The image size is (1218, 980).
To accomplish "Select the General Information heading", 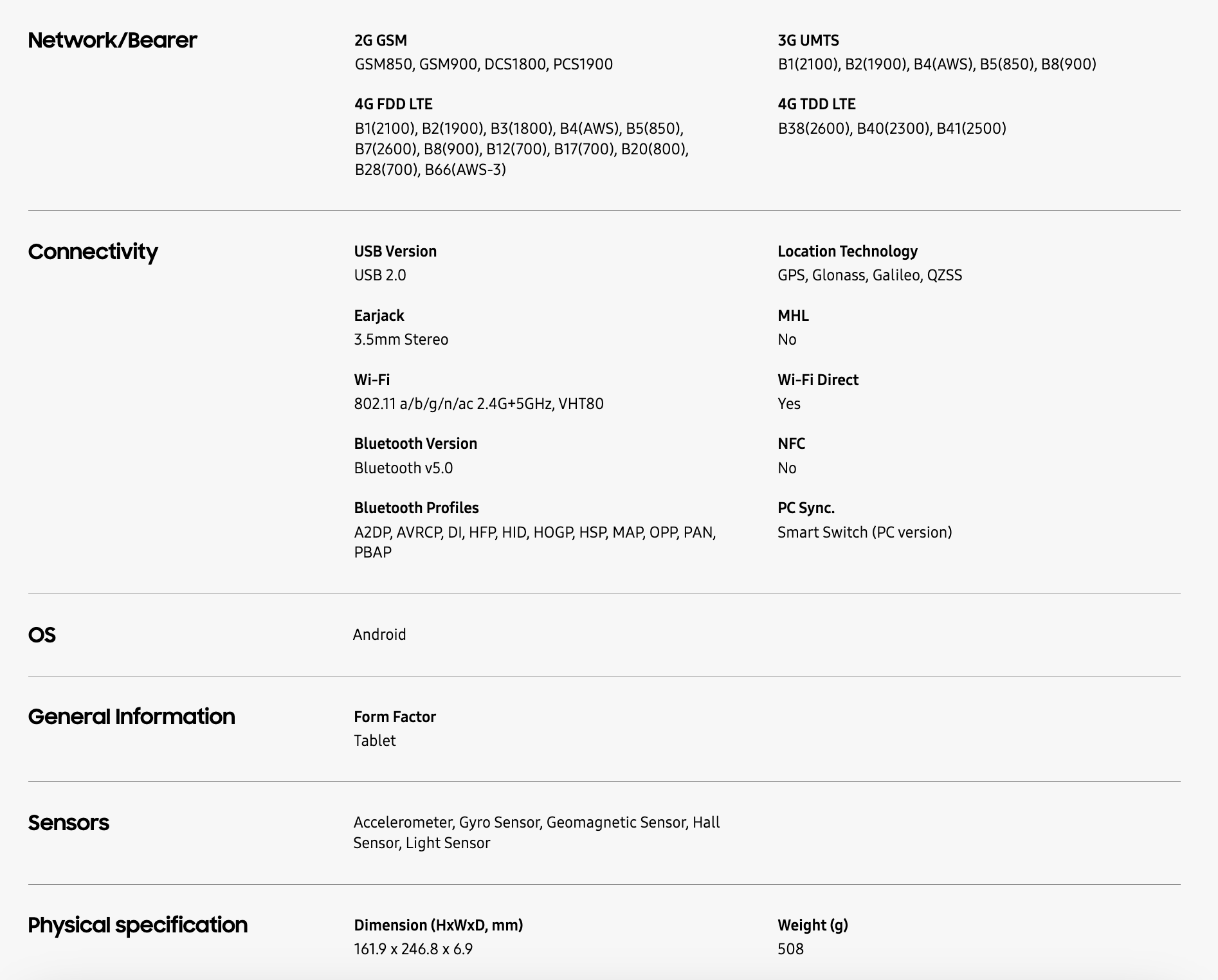I will [x=132, y=716].
